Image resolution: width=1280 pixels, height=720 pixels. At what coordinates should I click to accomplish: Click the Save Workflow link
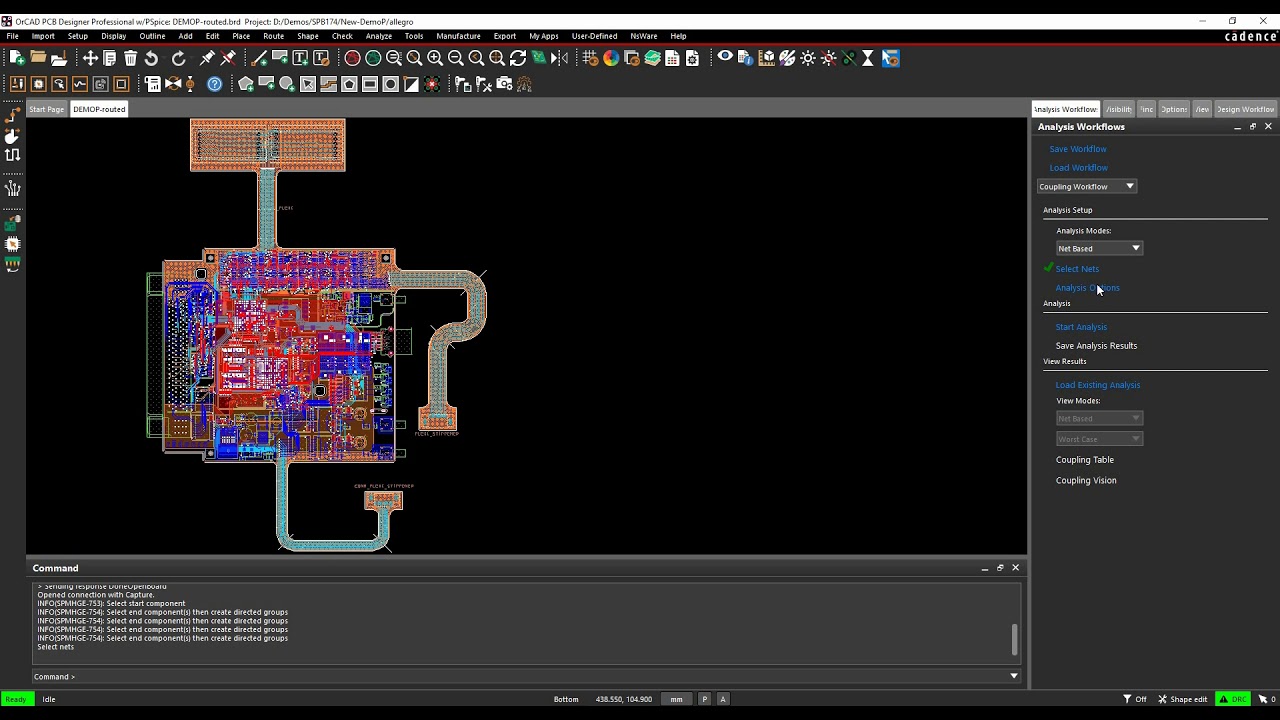coord(1078,149)
